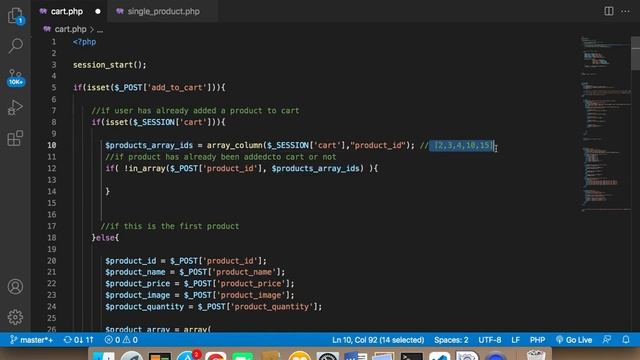This screenshot has width=640, height=360.
Task: Open notifications bell in status bar
Action: pos(626,340)
